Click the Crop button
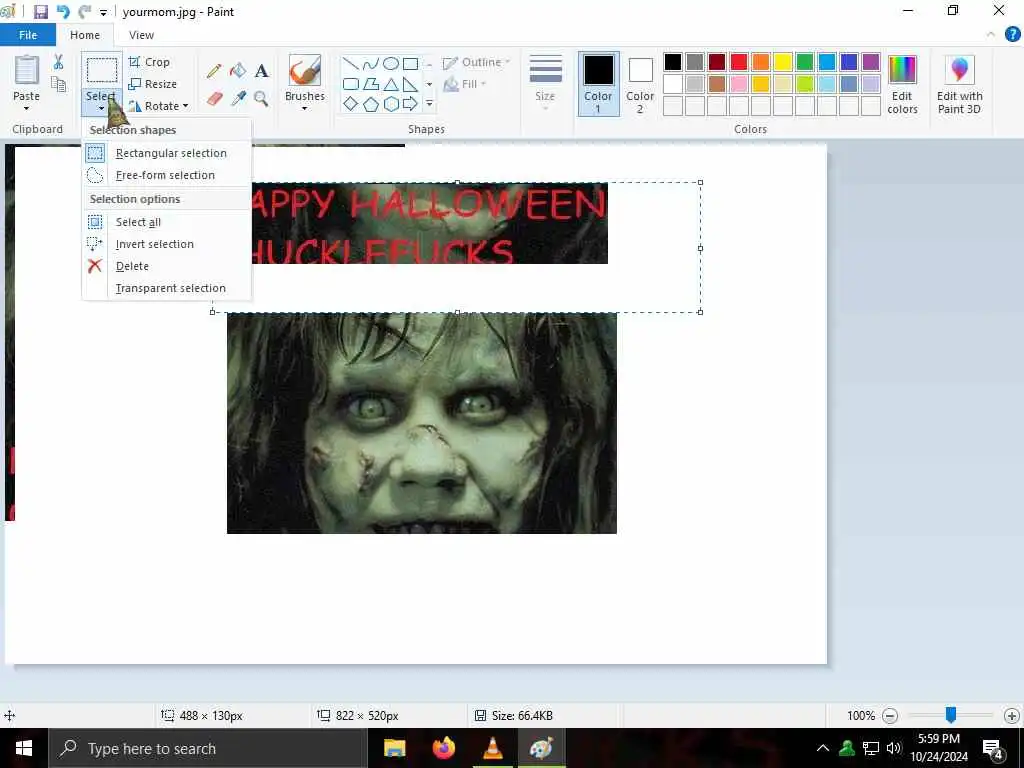The height and width of the screenshot is (768, 1024). click(150, 62)
